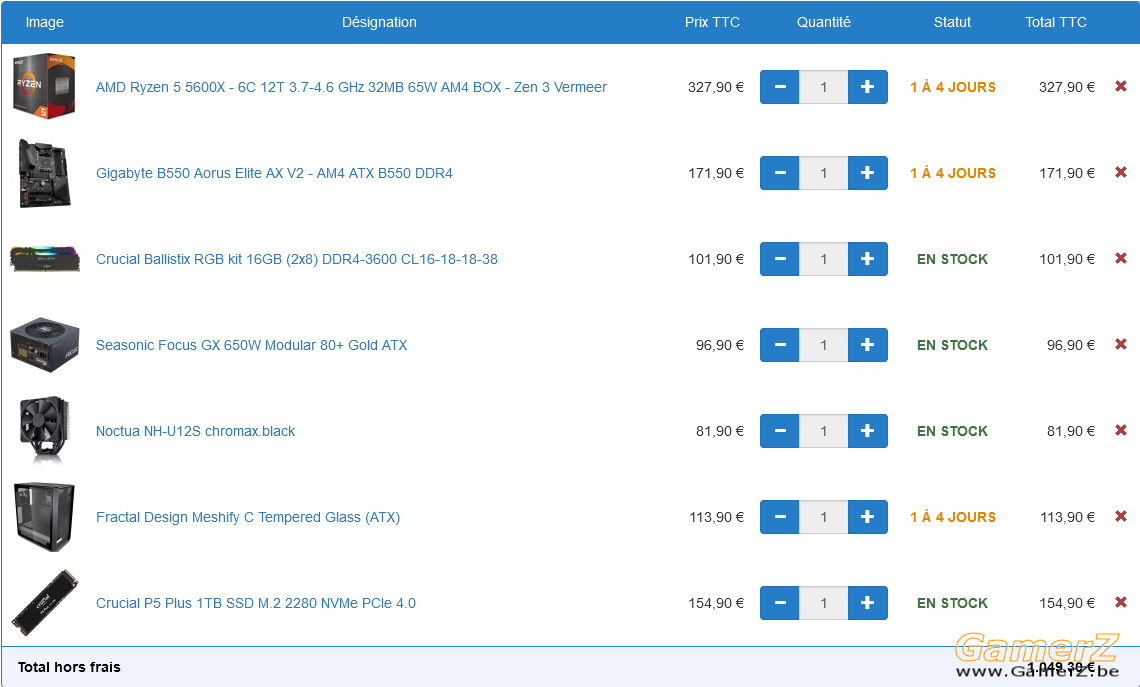Click the Crucial P5 Plus SSD thumbnail
This screenshot has height=687, width=1140.
click(x=44, y=603)
